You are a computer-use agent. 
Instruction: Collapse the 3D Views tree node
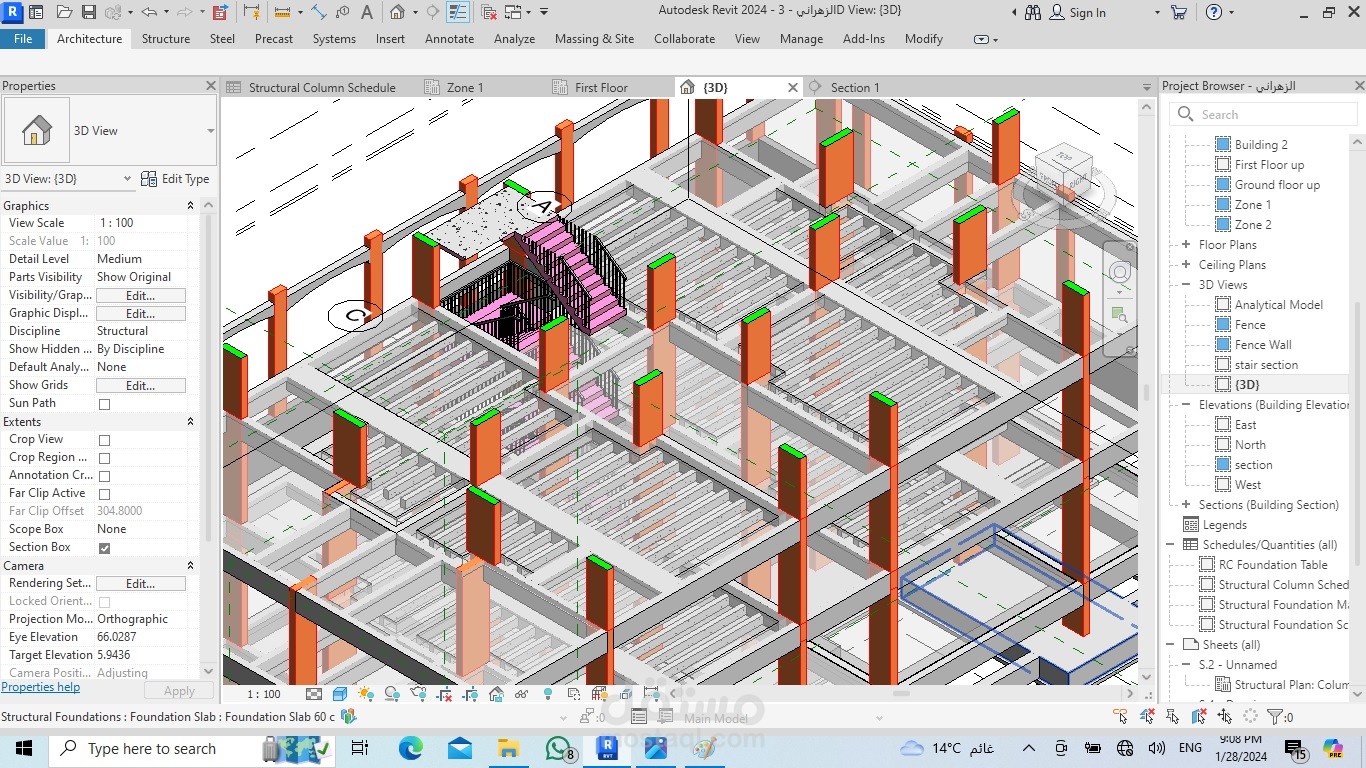pyautogui.click(x=1186, y=285)
